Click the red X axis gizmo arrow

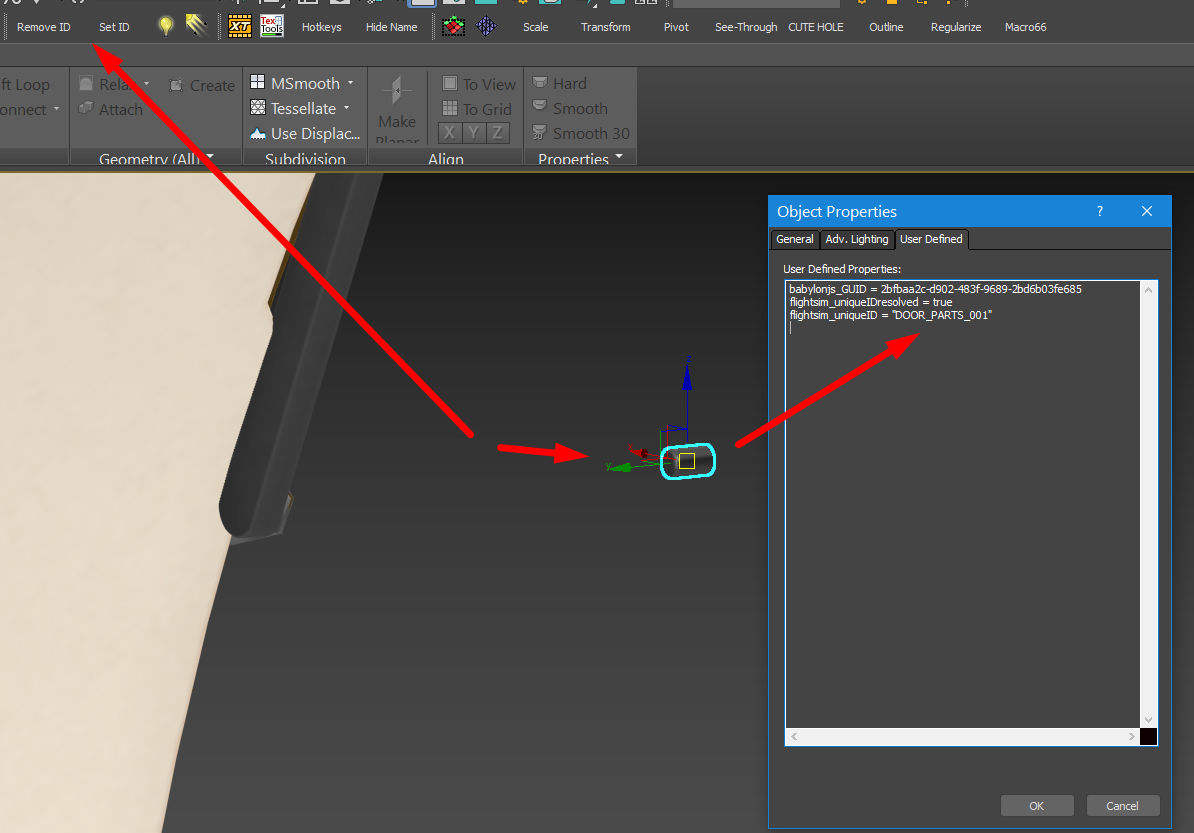641,453
